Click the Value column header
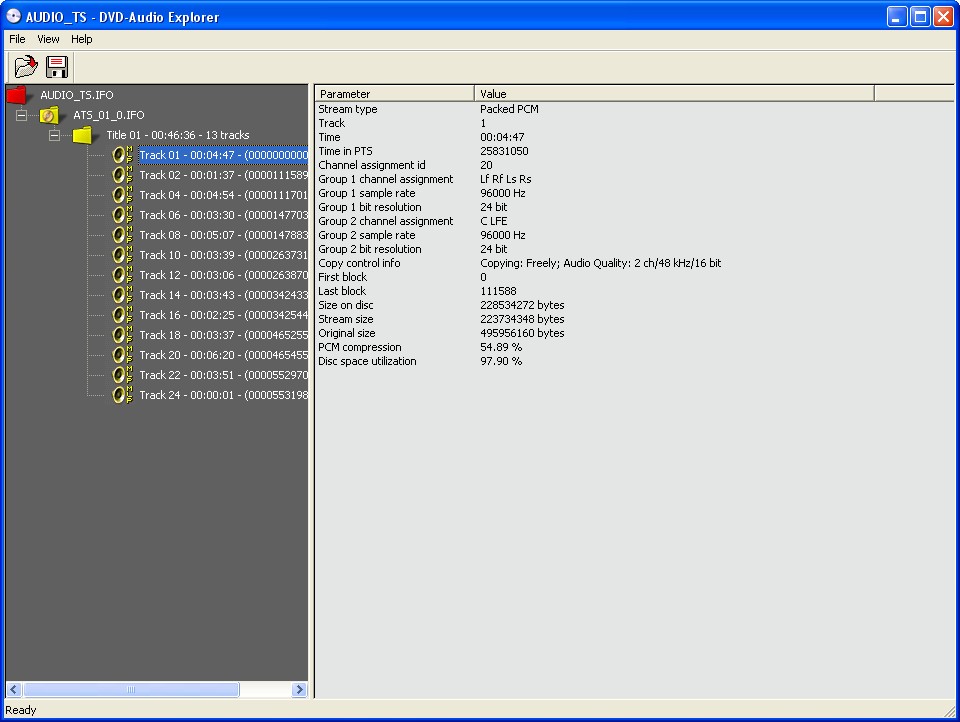 point(674,94)
